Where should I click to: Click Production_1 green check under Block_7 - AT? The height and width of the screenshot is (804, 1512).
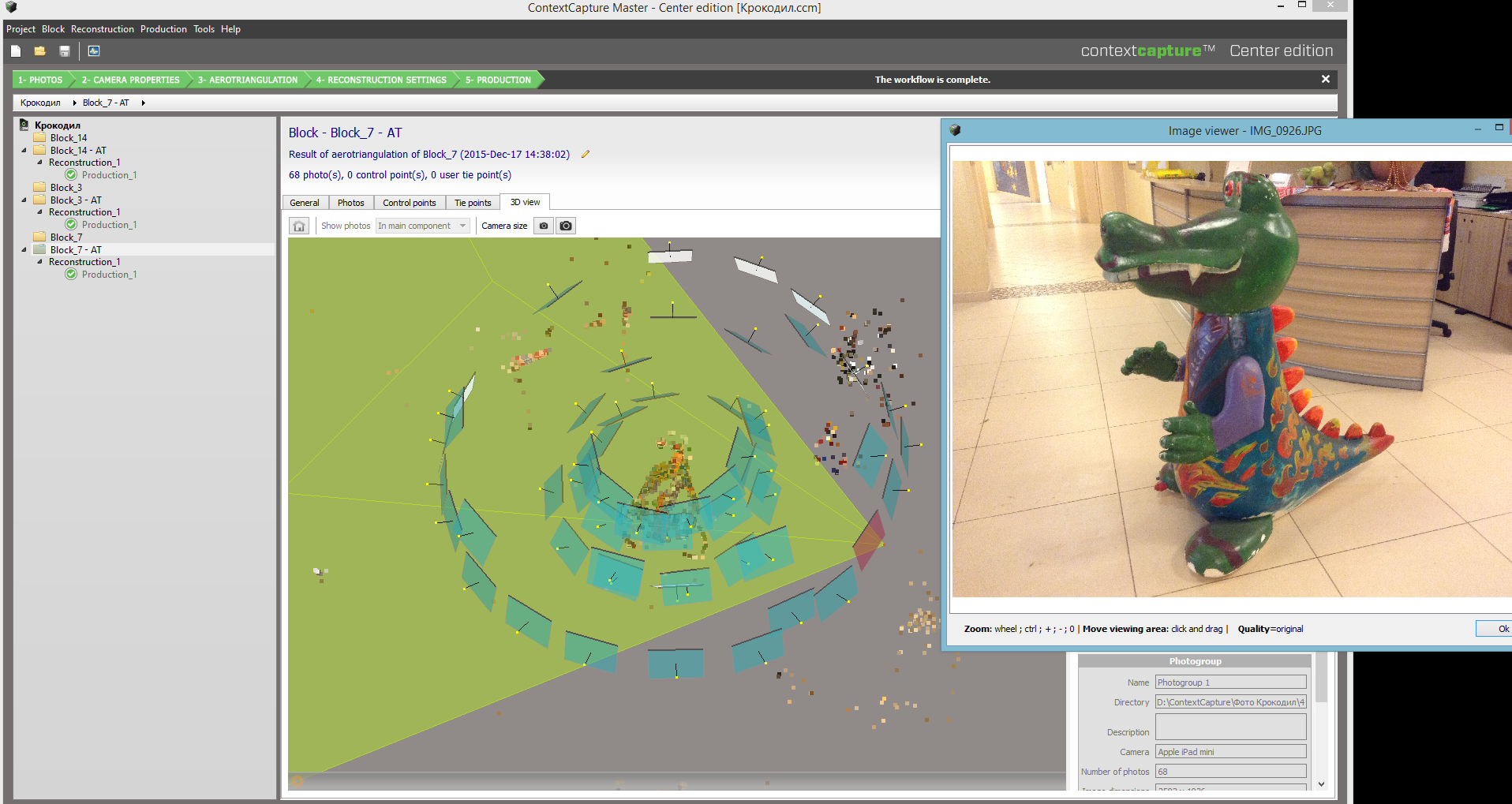click(71, 274)
